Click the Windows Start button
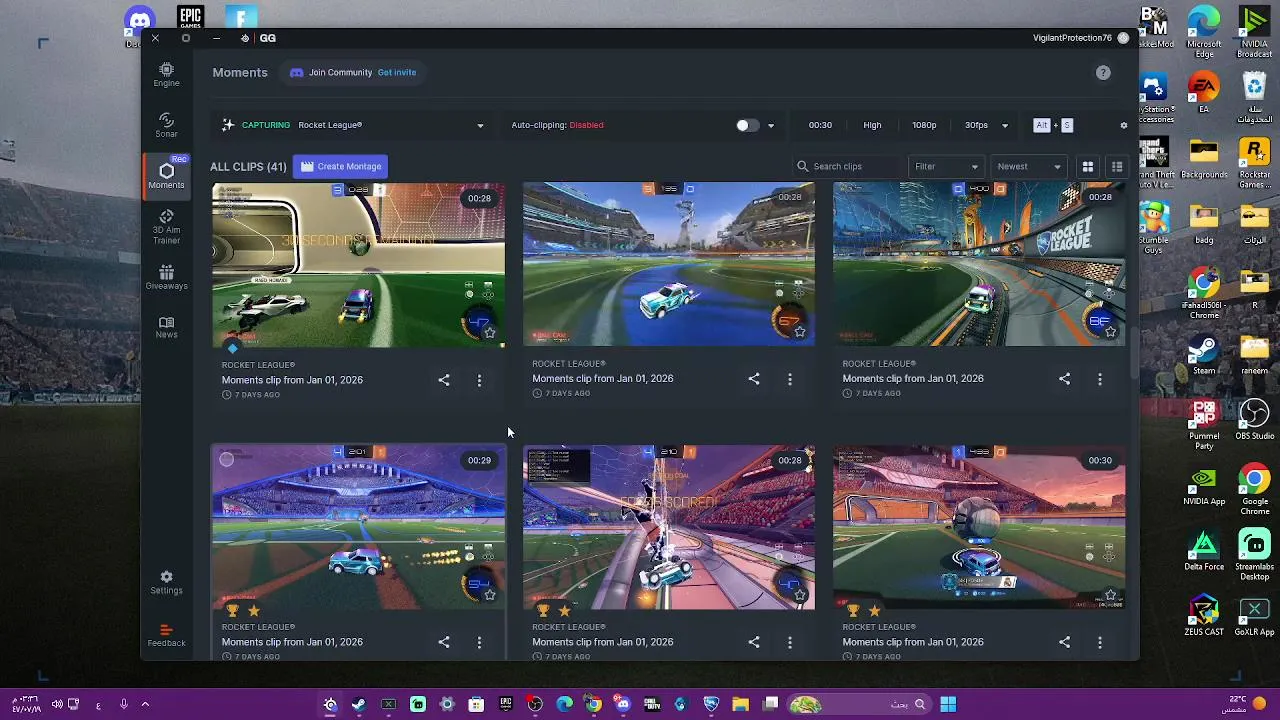1280x720 pixels. 948,704
